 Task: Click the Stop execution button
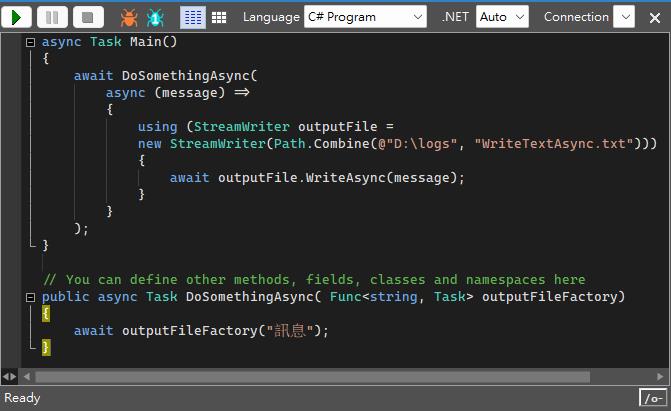88,17
